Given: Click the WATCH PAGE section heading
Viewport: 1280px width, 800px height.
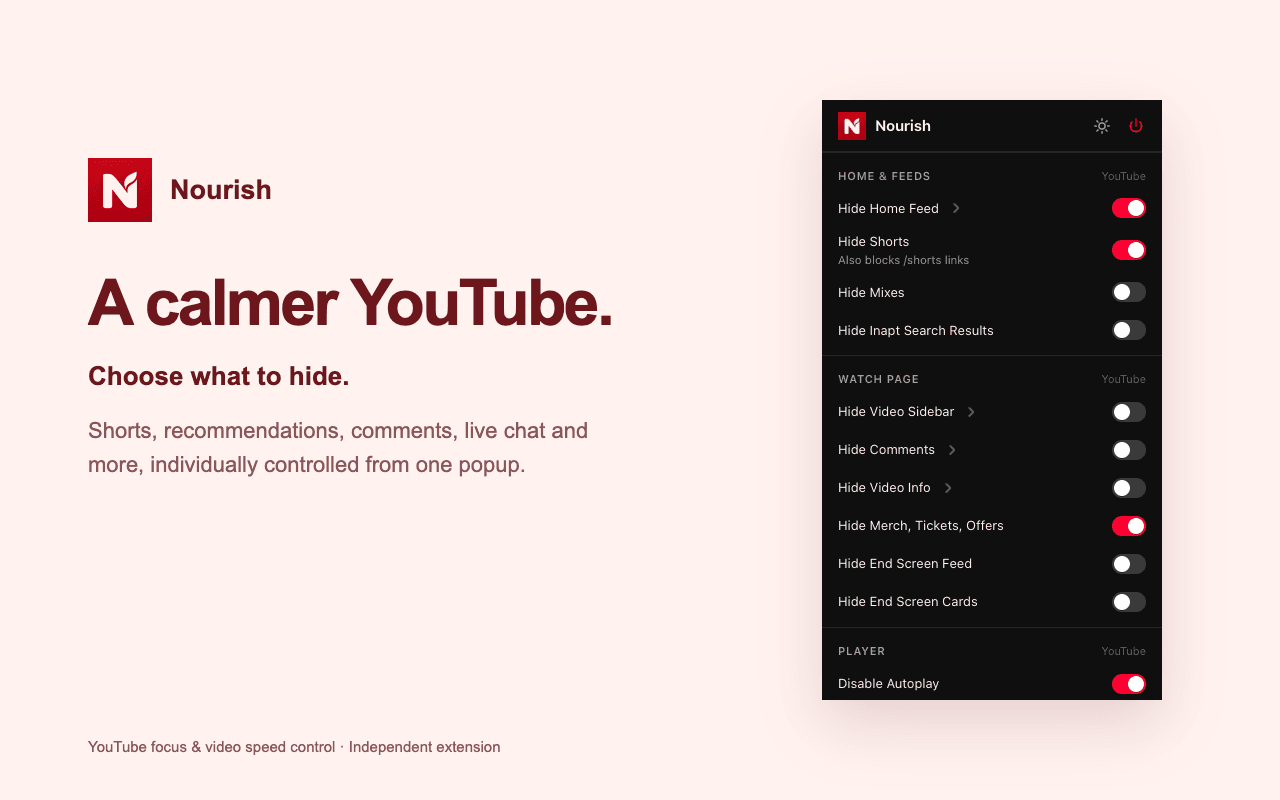Looking at the screenshot, I should (x=878, y=379).
